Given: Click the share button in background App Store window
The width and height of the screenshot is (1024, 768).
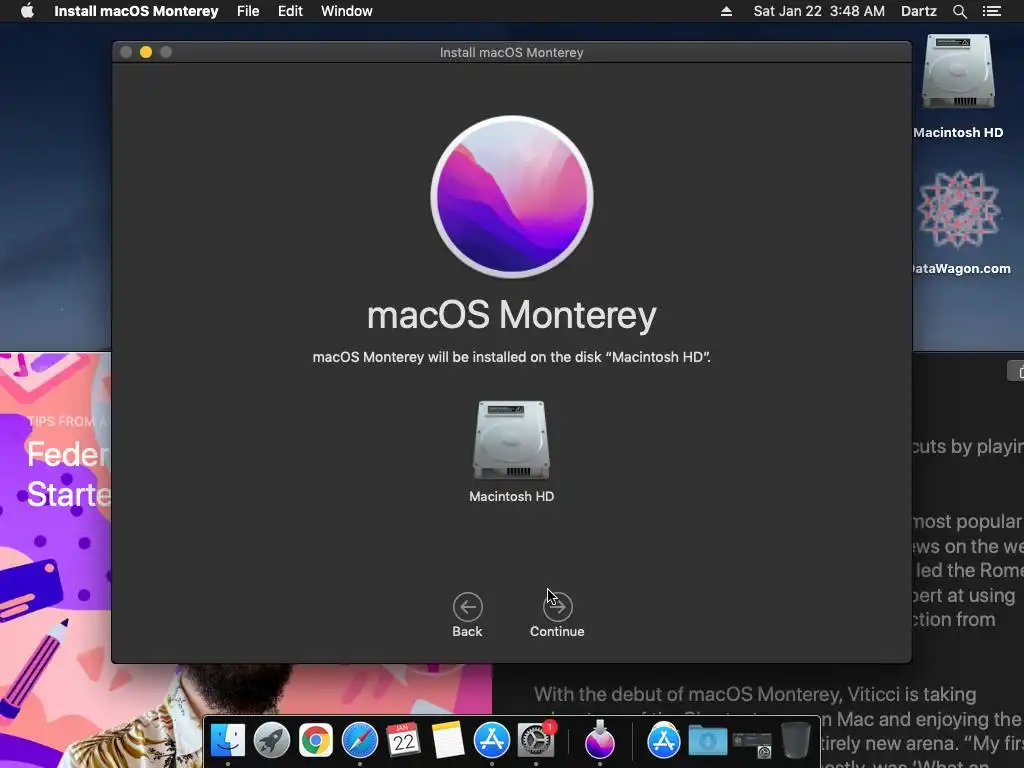Looking at the screenshot, I should [x=1016, y=371].
